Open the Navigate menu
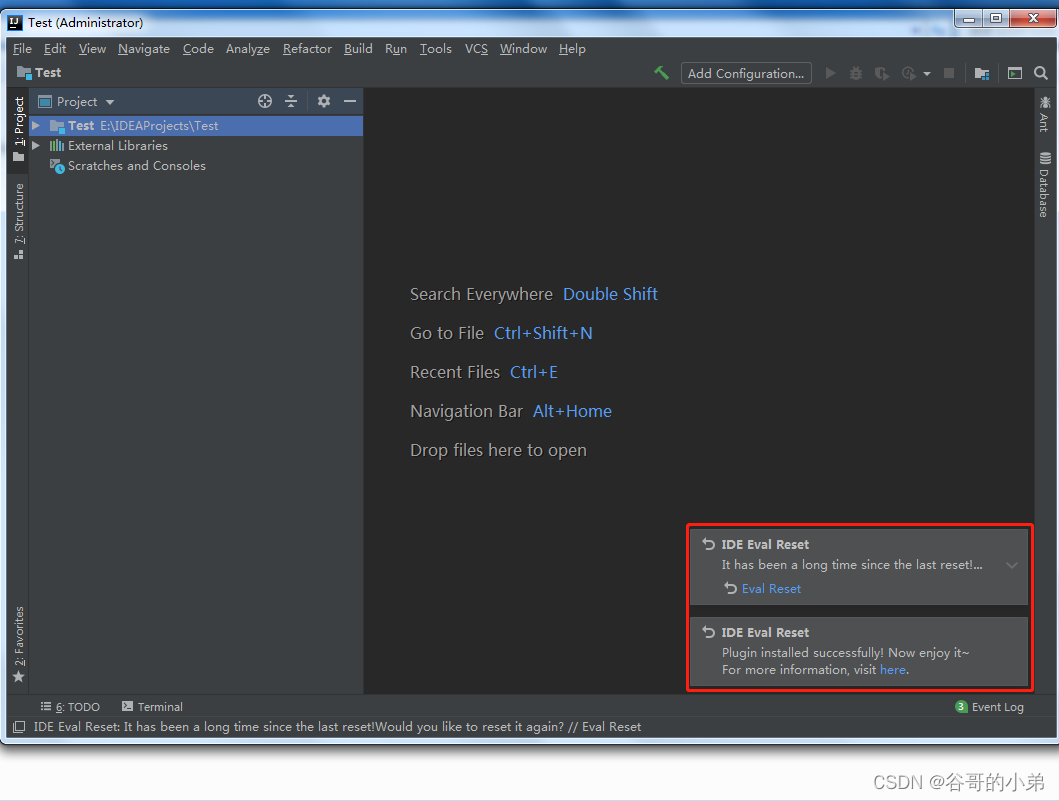 144,49
